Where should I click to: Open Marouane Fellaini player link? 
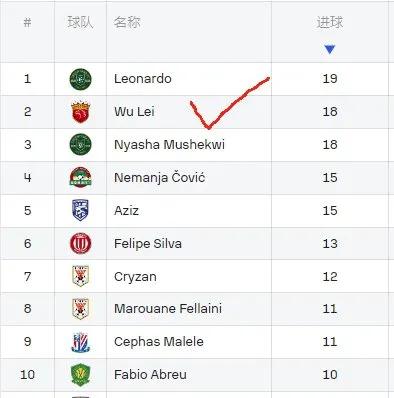point(168,308)
